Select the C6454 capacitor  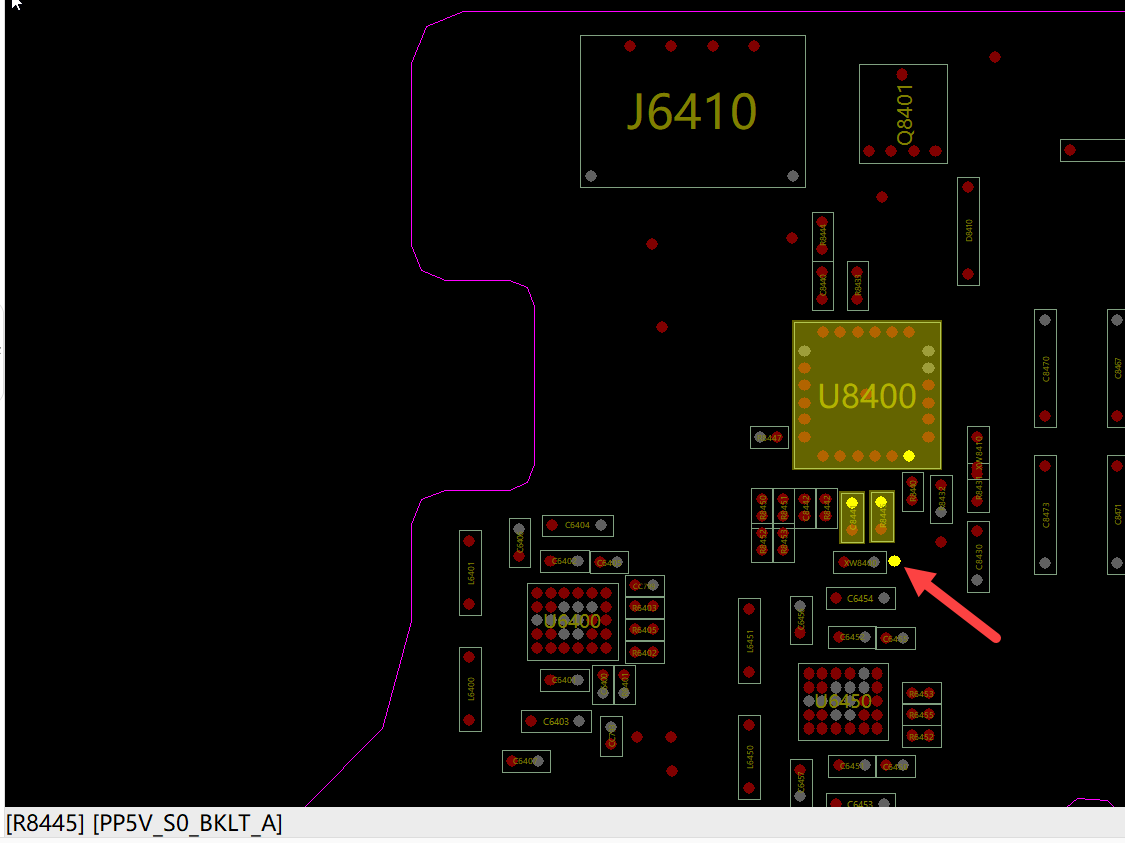(x=860, y=598)
